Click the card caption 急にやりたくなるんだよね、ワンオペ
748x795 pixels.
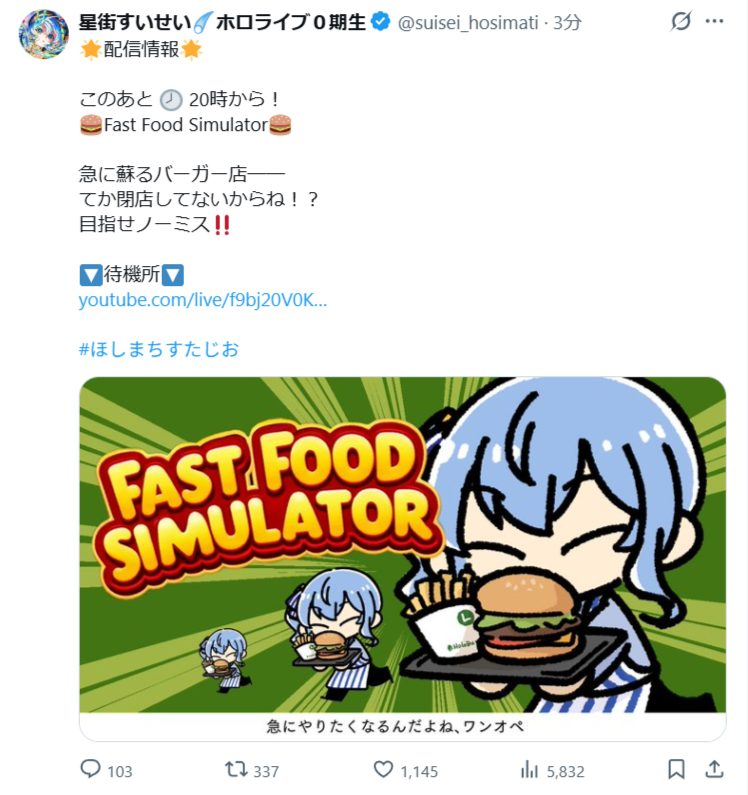pyautogui.click(x=395, y=727)
